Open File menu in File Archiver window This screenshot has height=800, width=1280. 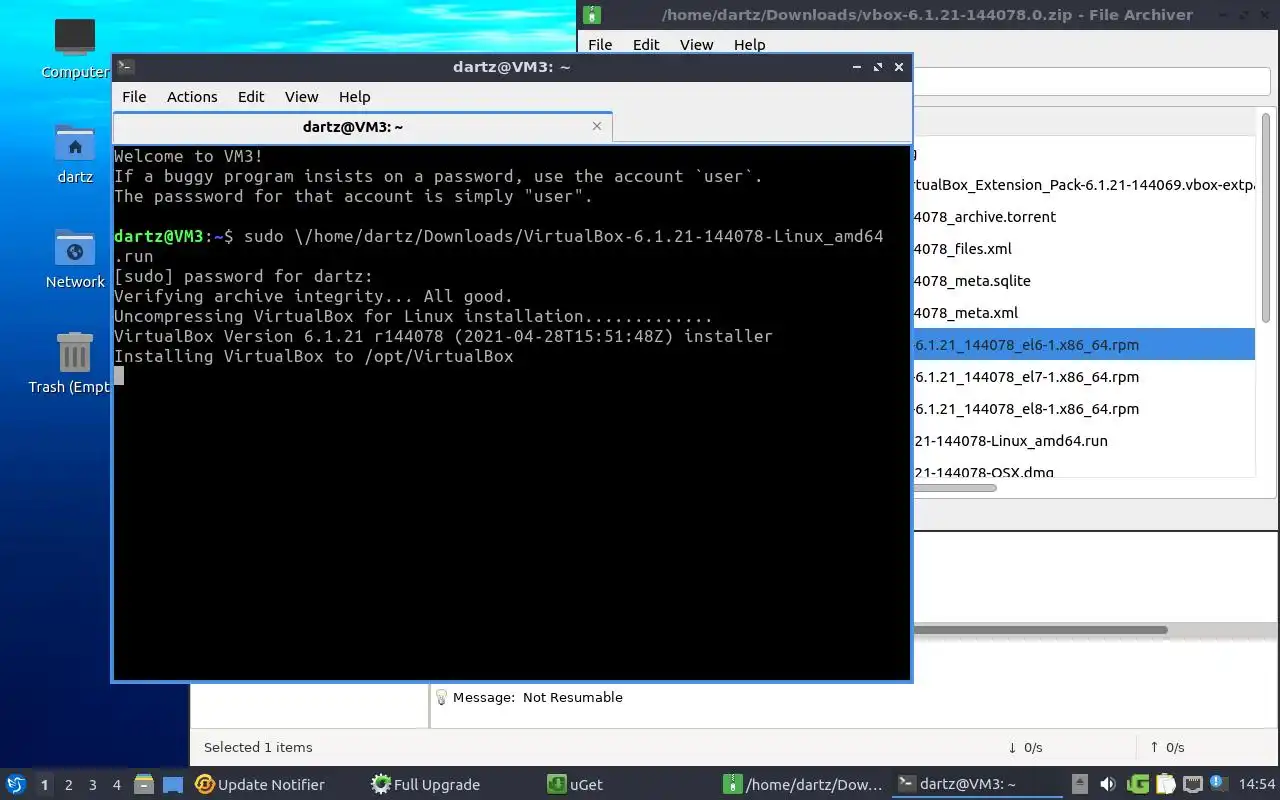click(x=600, y=45)
